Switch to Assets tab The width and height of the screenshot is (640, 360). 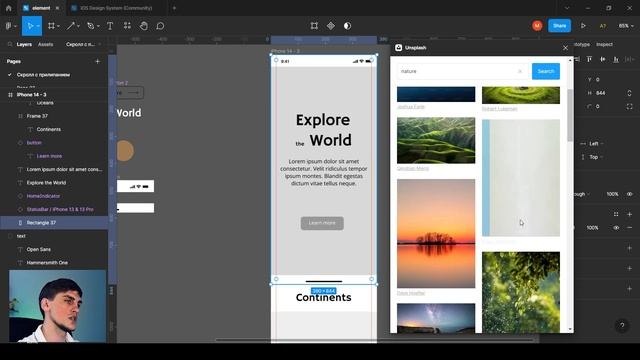point(45,44)
